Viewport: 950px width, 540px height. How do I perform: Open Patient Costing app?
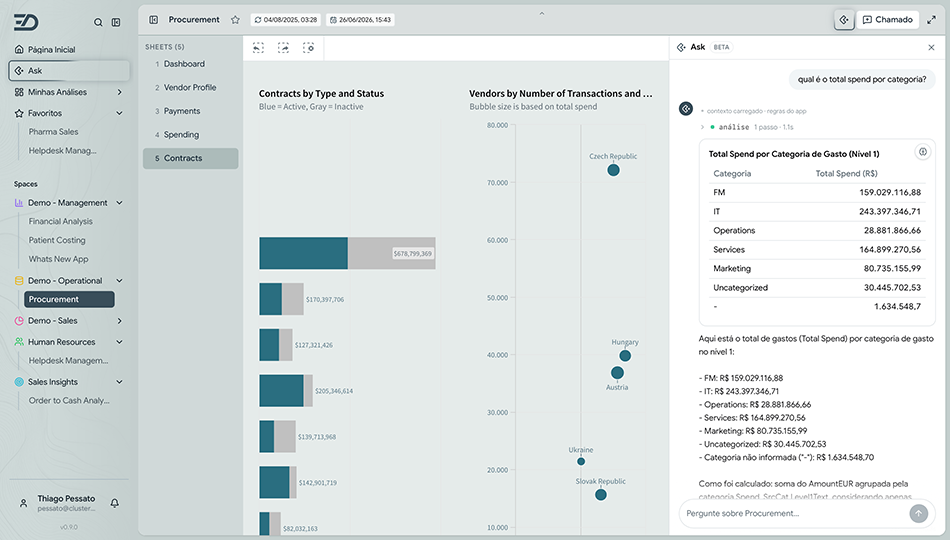(x=57, y=240)
